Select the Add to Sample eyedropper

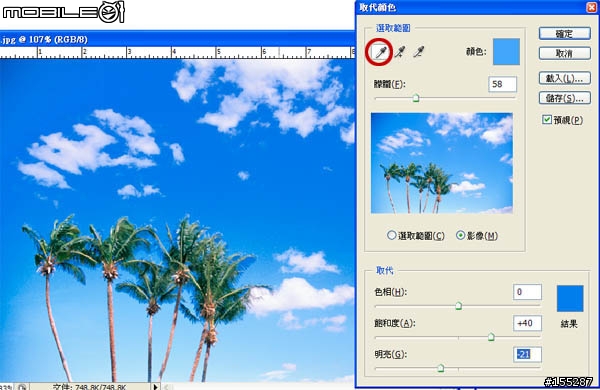click(x=400, y=52)
